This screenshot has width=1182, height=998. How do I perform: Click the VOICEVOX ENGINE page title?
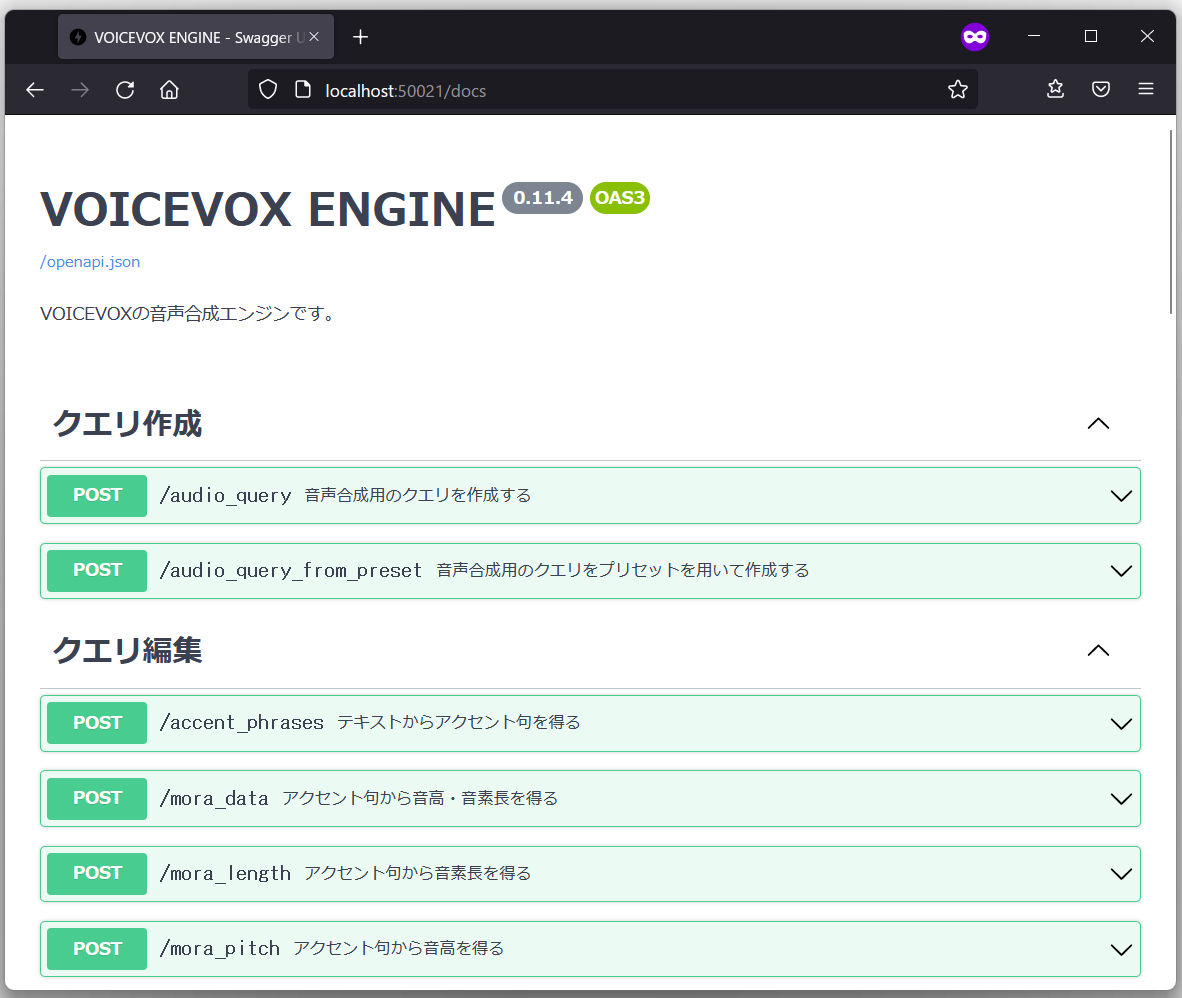click(x=268, y=209)
